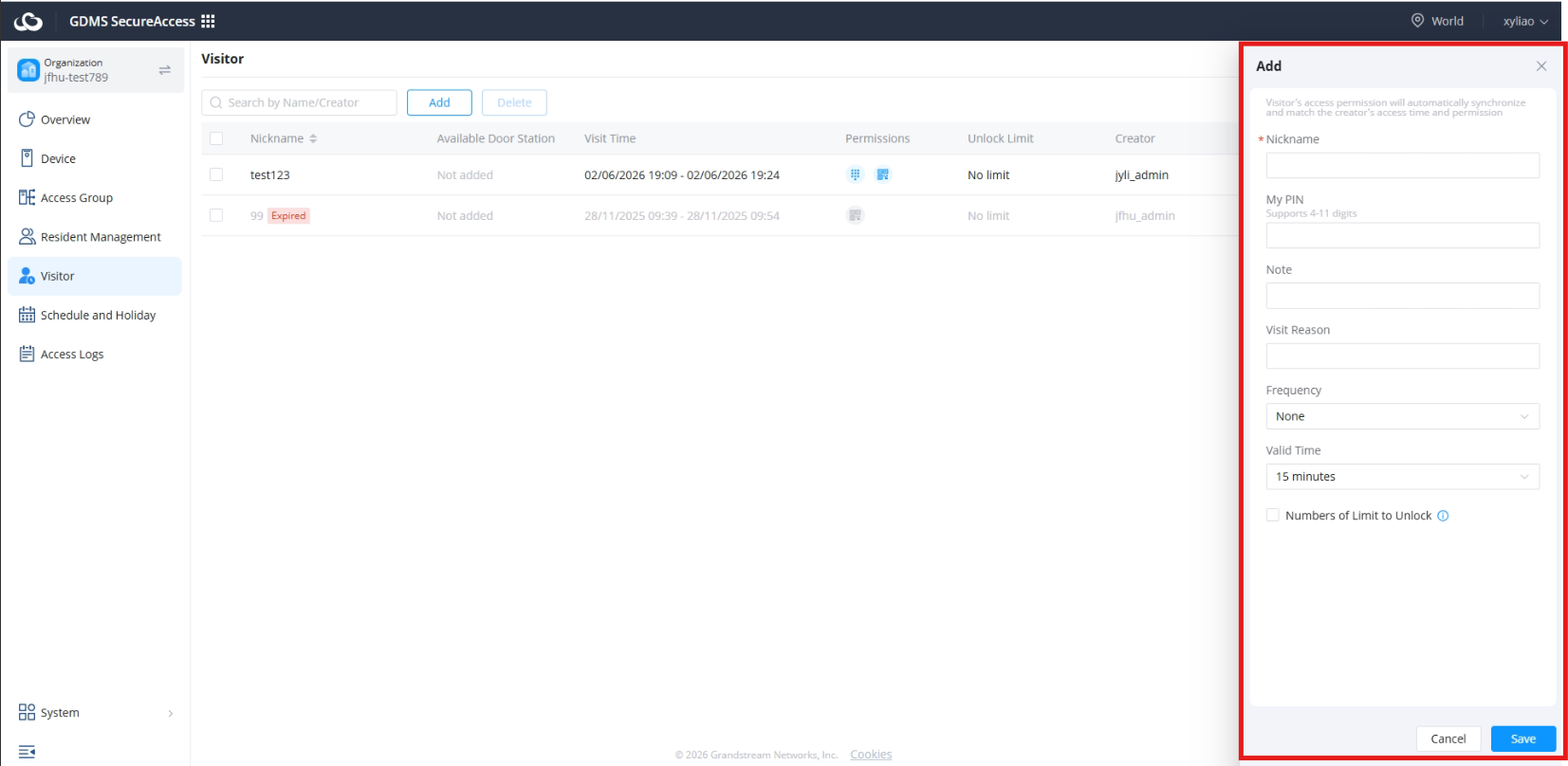Click the Delete button
1568x766 pixels.
pos(514,102)
